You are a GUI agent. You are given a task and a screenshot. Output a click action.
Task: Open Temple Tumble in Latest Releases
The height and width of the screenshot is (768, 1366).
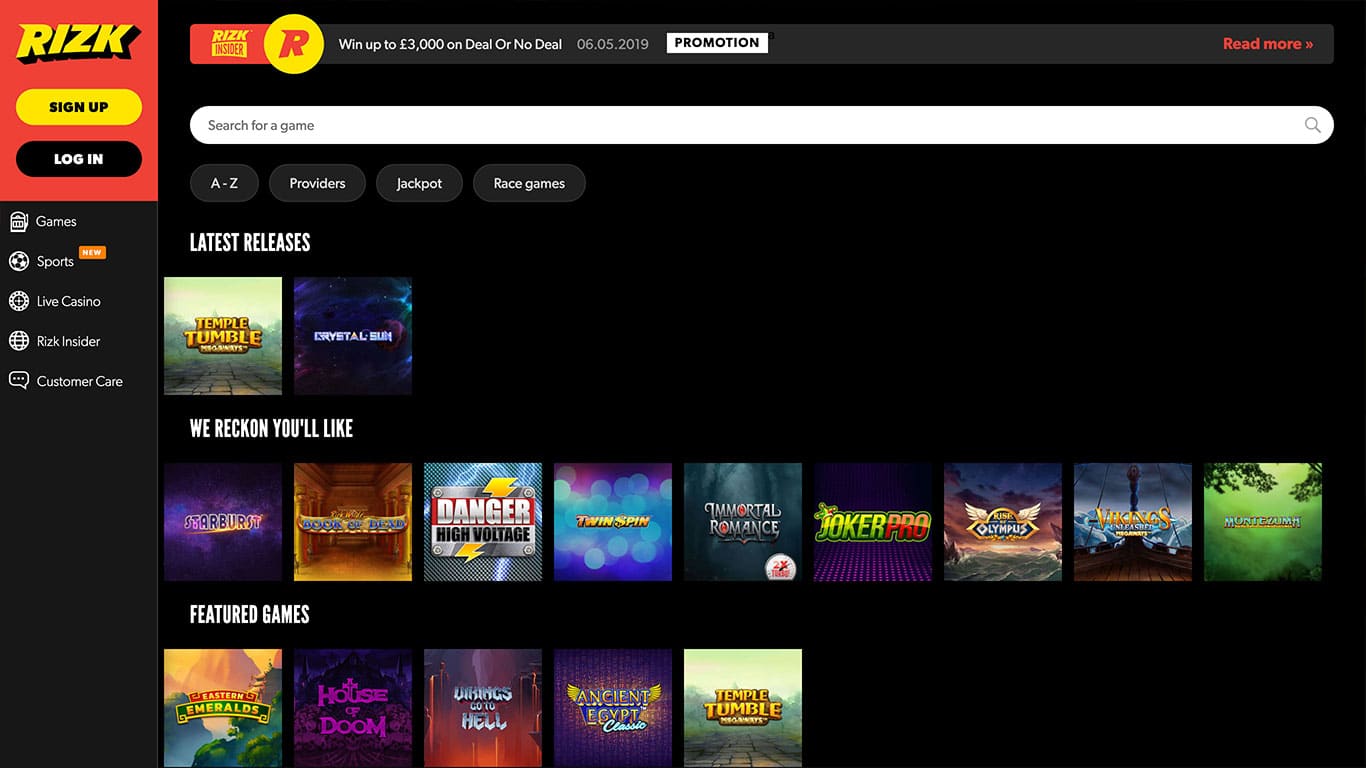click(x=223, y=336)
